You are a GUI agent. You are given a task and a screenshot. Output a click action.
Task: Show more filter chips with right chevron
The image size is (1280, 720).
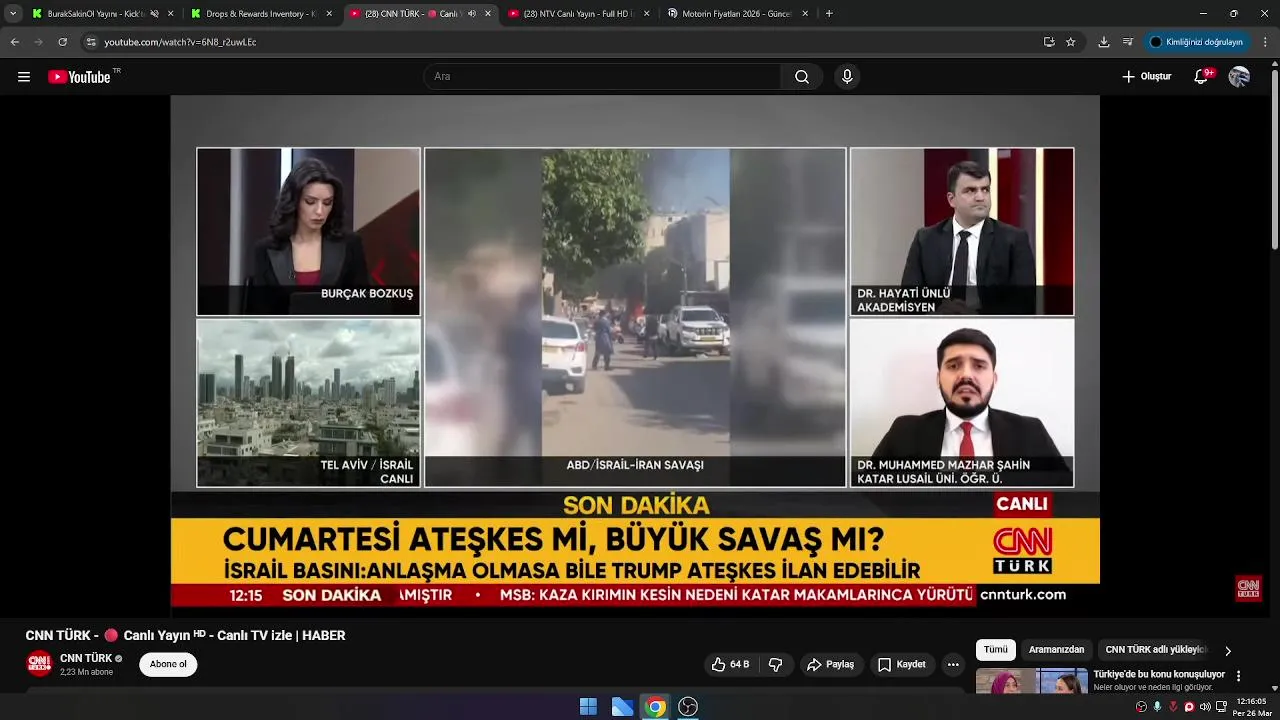(x=1228, y=650)
